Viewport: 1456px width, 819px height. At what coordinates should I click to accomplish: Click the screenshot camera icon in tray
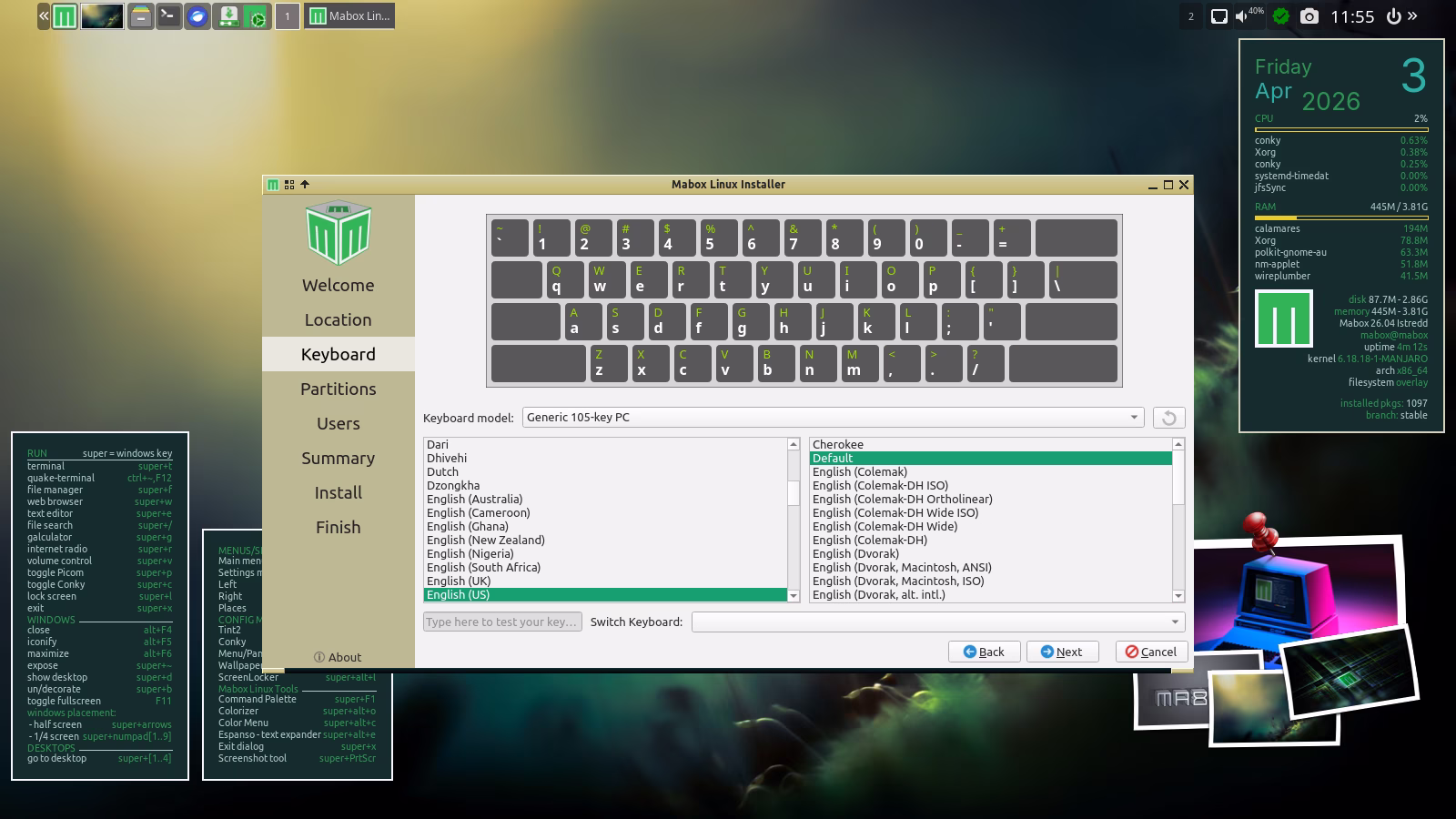click(x=1309, y=15)
